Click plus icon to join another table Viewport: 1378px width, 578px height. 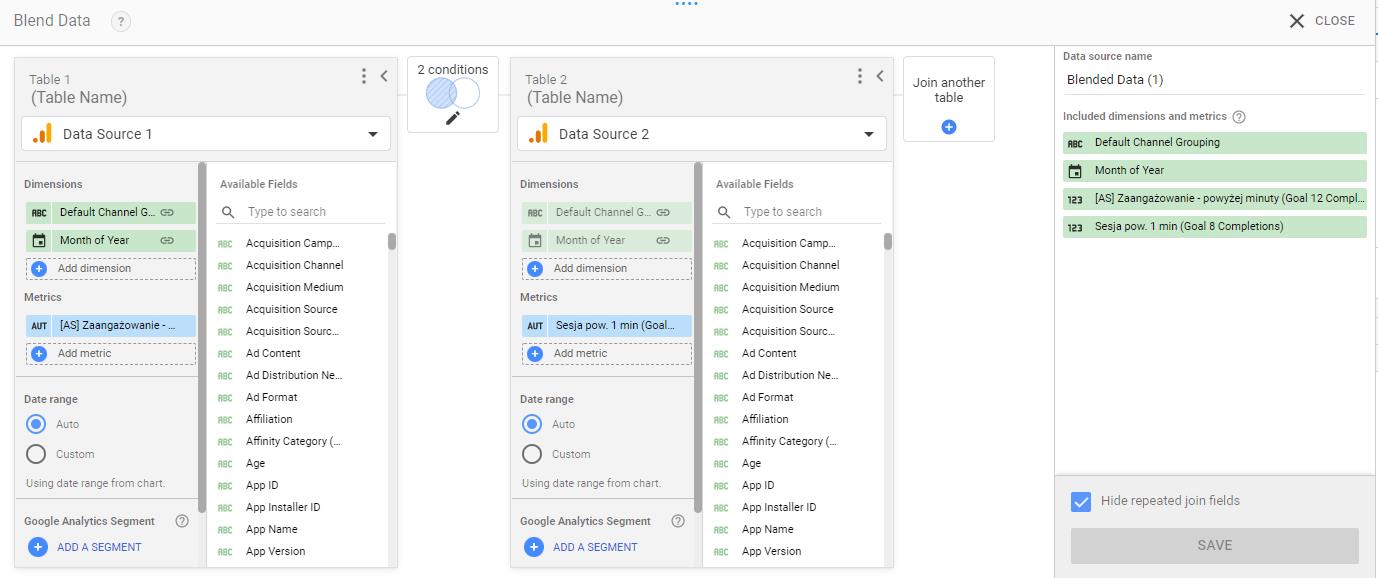pos(949,127)
